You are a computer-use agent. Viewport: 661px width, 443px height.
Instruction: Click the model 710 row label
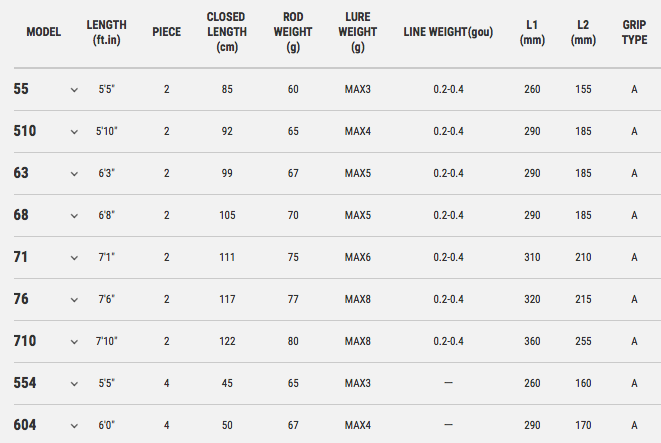tap(25, 341)
